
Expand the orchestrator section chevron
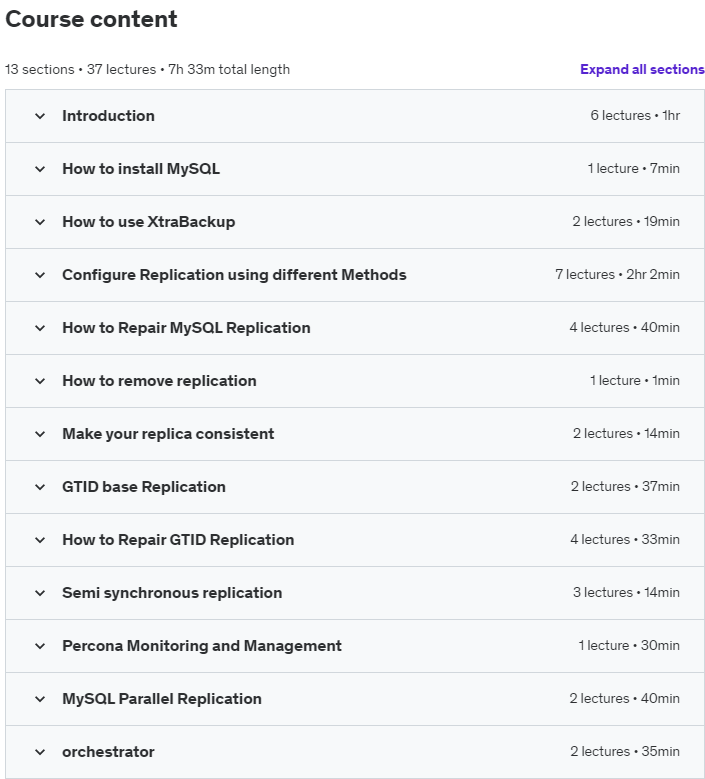pyautogui.click(x=40, y=752)
